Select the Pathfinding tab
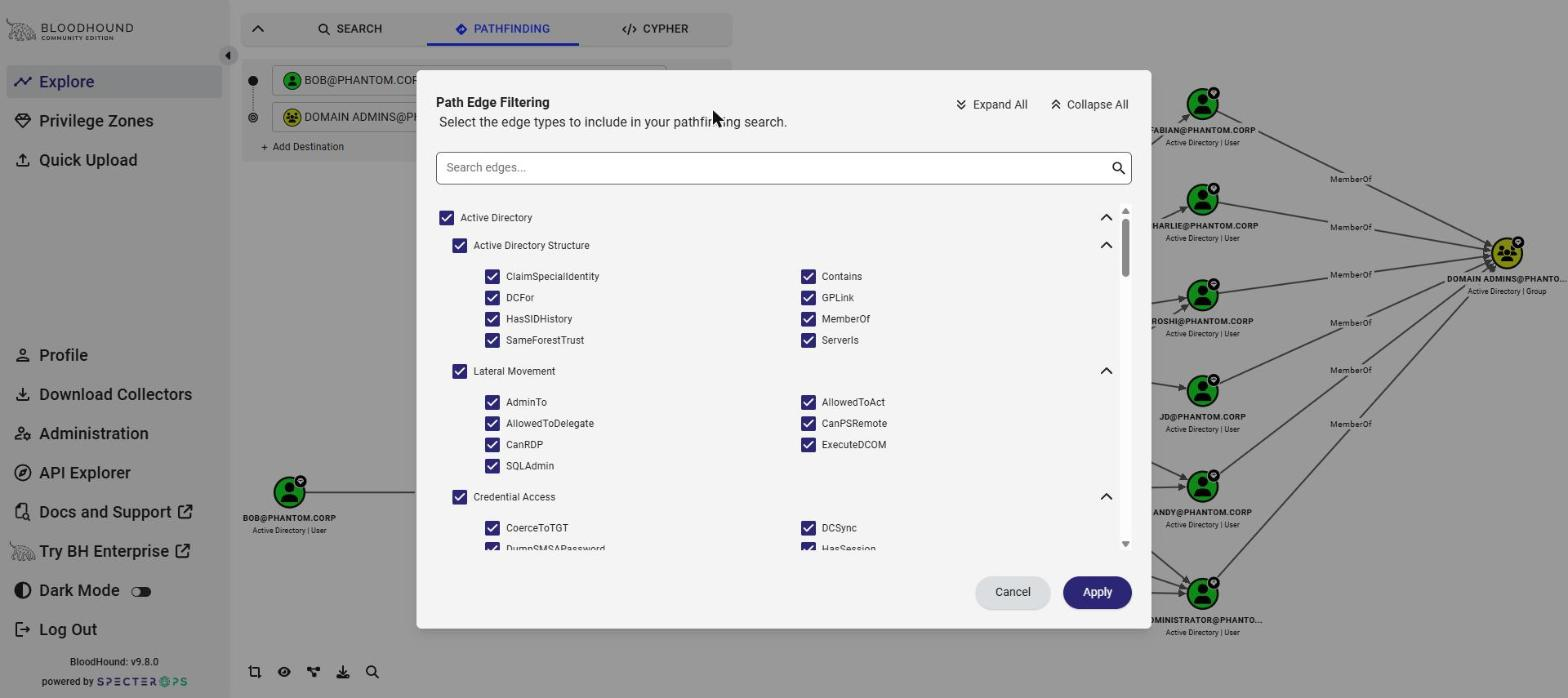This screenshot has height=698, width=1568. coord(503,29)
